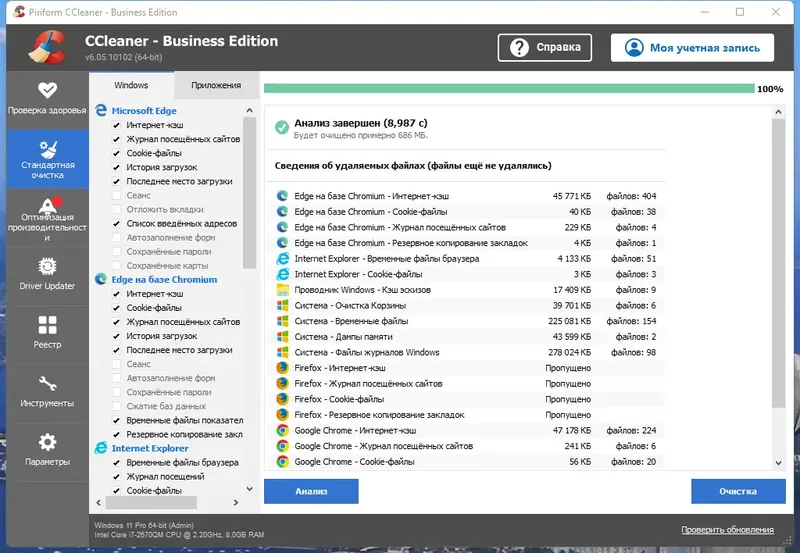The width and height of the screenshot is (800, 553).
Task: Click the CCleaner logo in header
Action: pos(47,47)
